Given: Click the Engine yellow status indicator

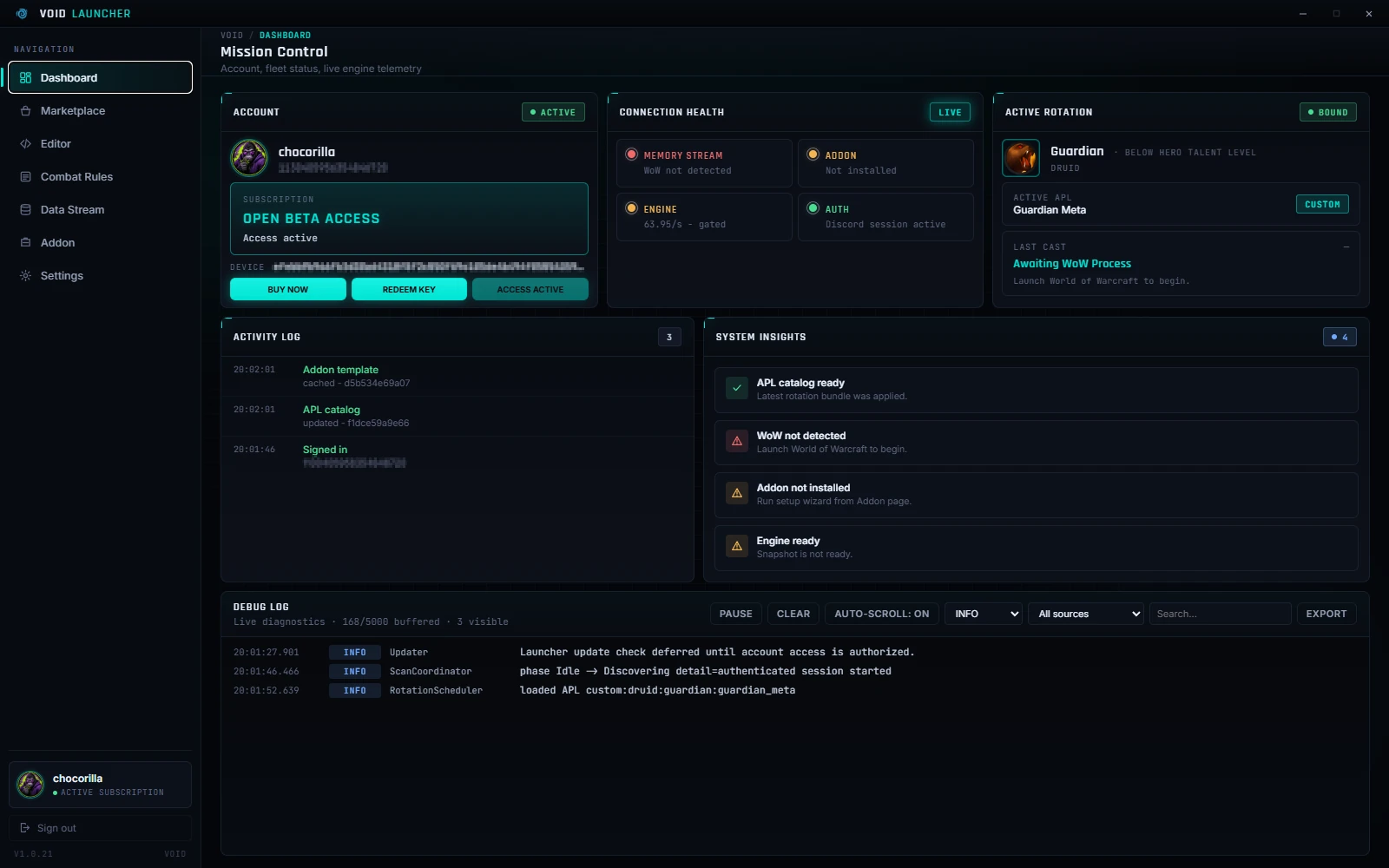Looking at the screenshot, I should click(x=631, y=208).
